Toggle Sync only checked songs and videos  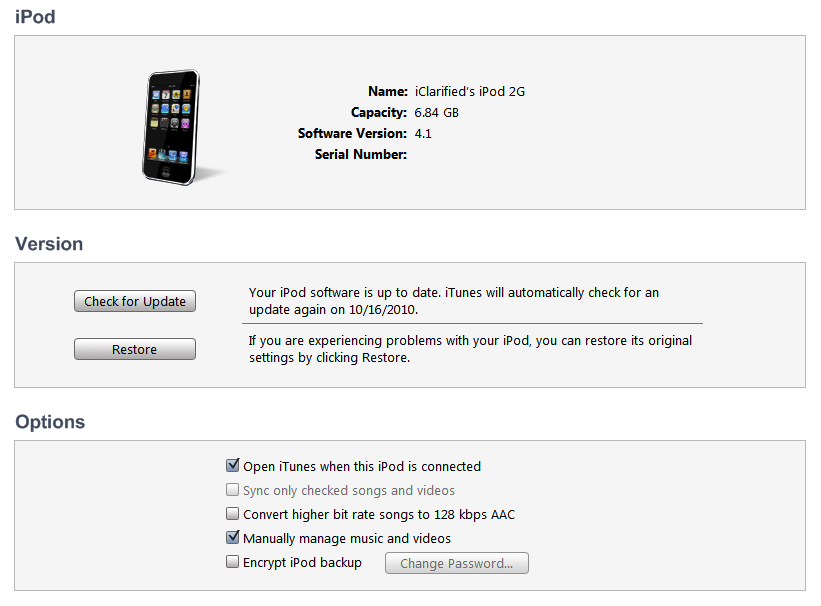click(x=232, y=490)
